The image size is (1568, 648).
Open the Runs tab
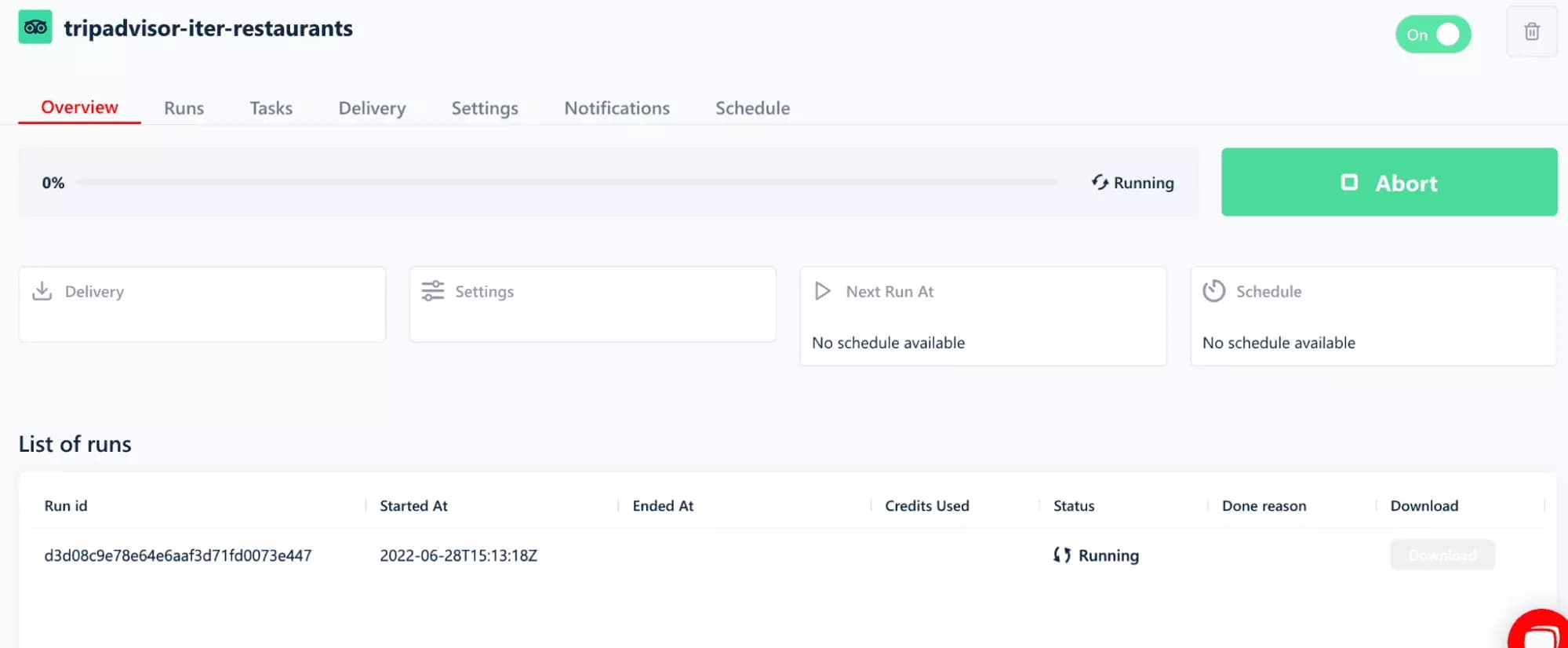(184, 108)
